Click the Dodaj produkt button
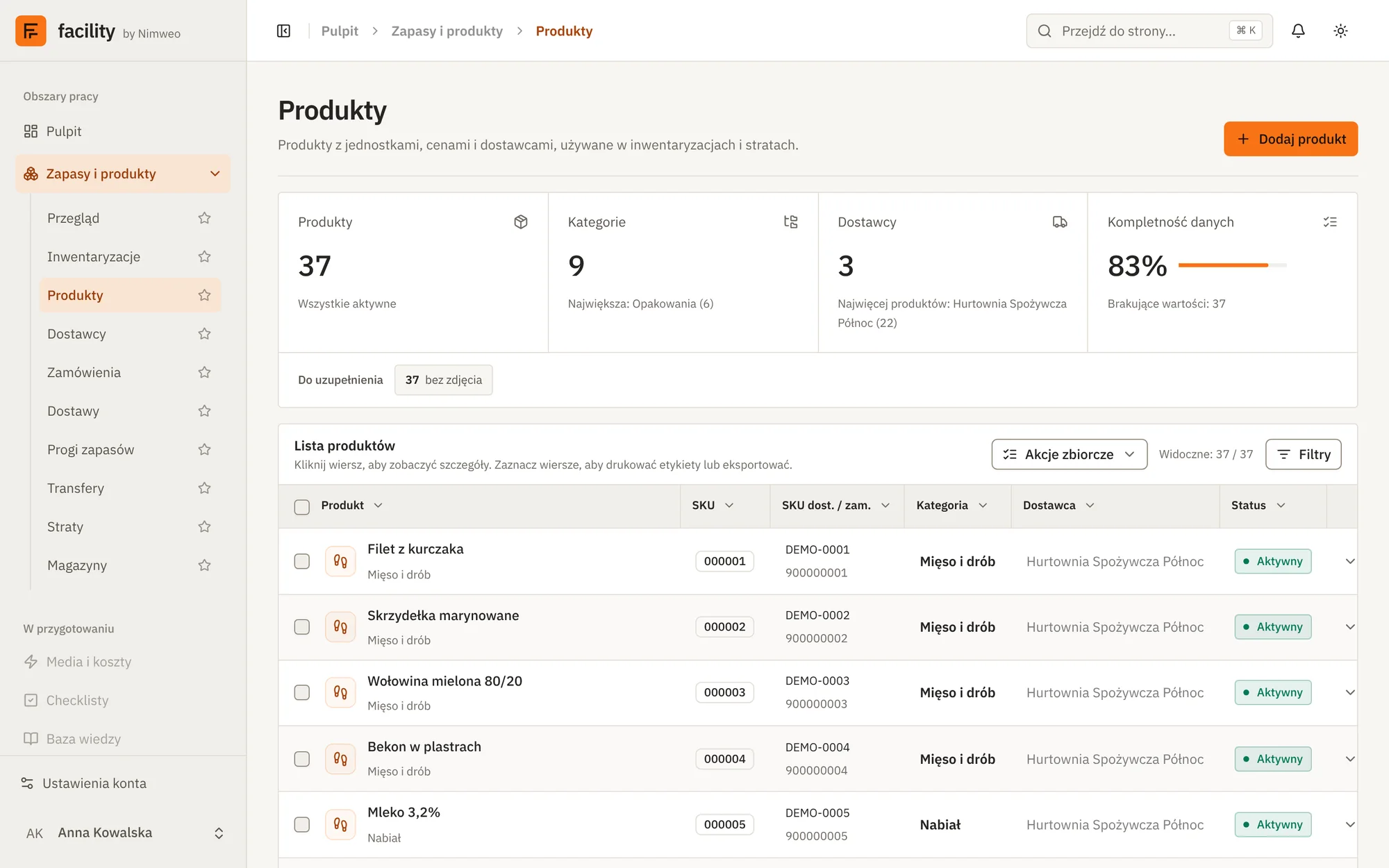 click(x=1290, y=139)
